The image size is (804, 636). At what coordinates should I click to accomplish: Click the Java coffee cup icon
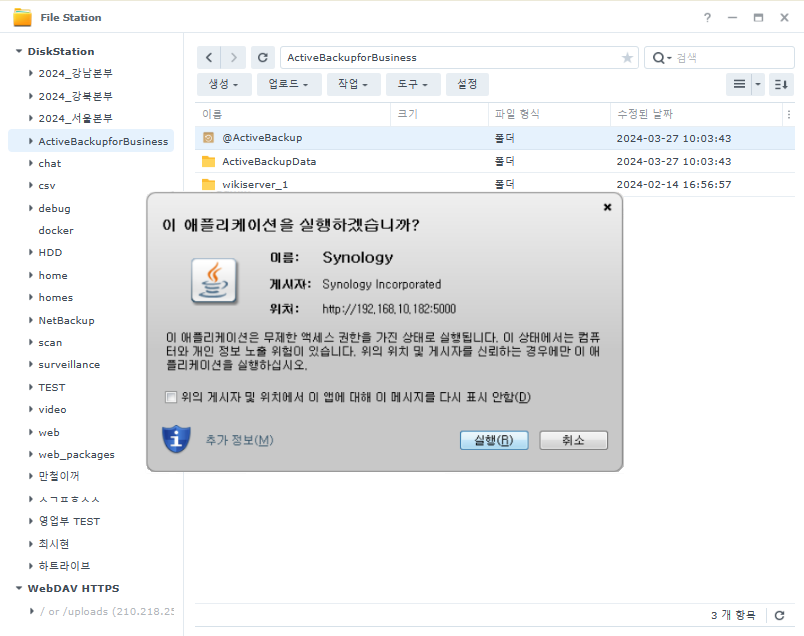pos(214,281)
